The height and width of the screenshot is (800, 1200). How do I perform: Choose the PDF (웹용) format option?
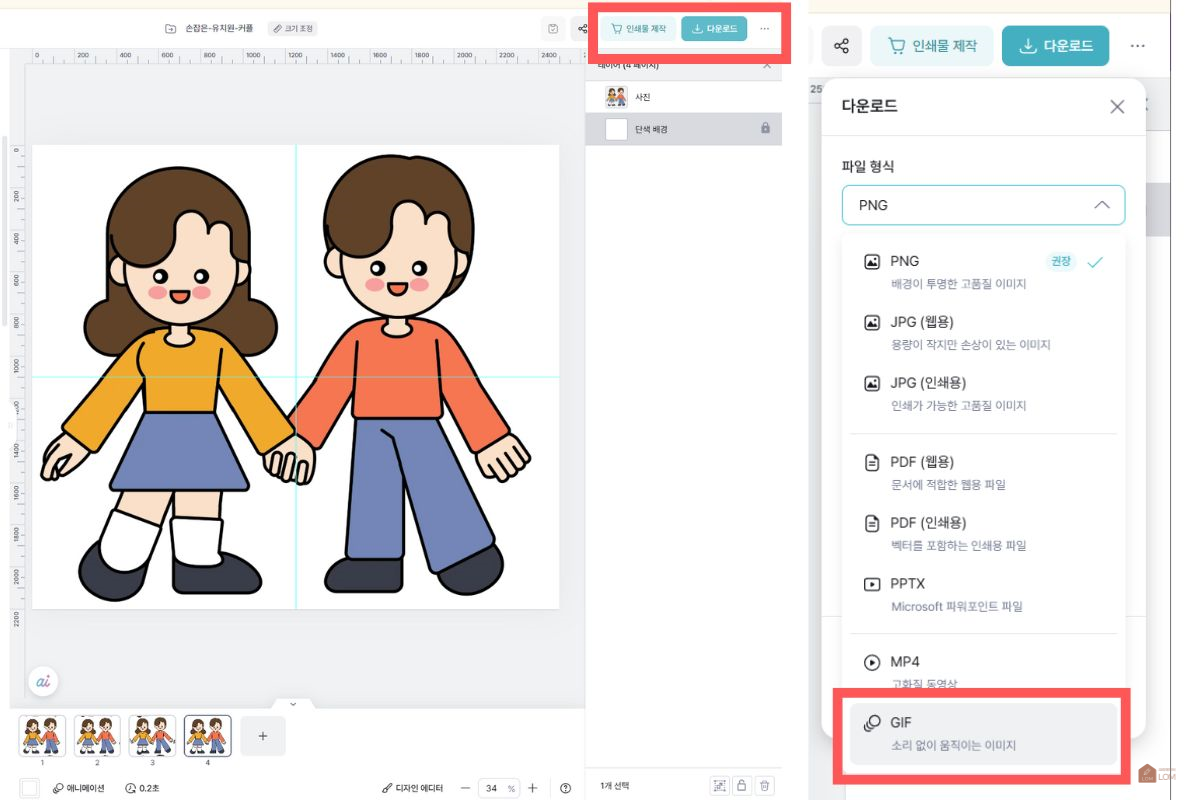pos(983,473)
